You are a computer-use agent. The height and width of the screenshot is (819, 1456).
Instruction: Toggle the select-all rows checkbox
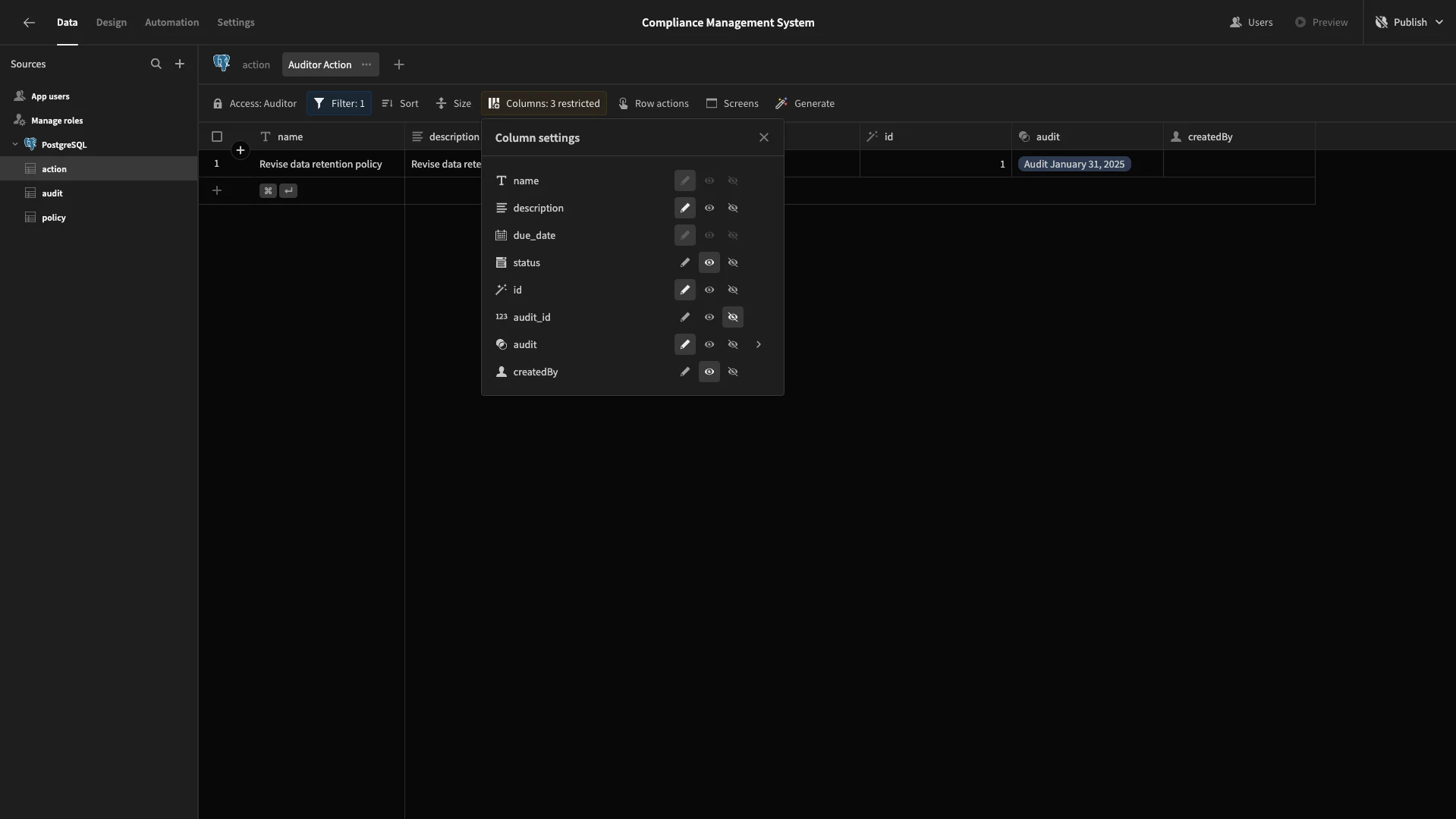[217, 136]
